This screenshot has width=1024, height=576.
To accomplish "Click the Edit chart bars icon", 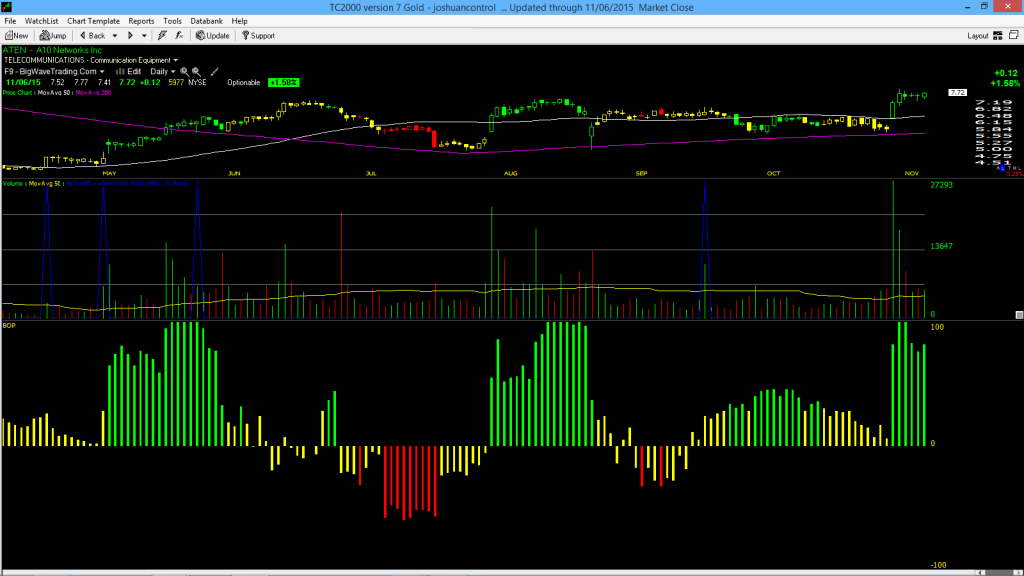I will click(129, 72).
